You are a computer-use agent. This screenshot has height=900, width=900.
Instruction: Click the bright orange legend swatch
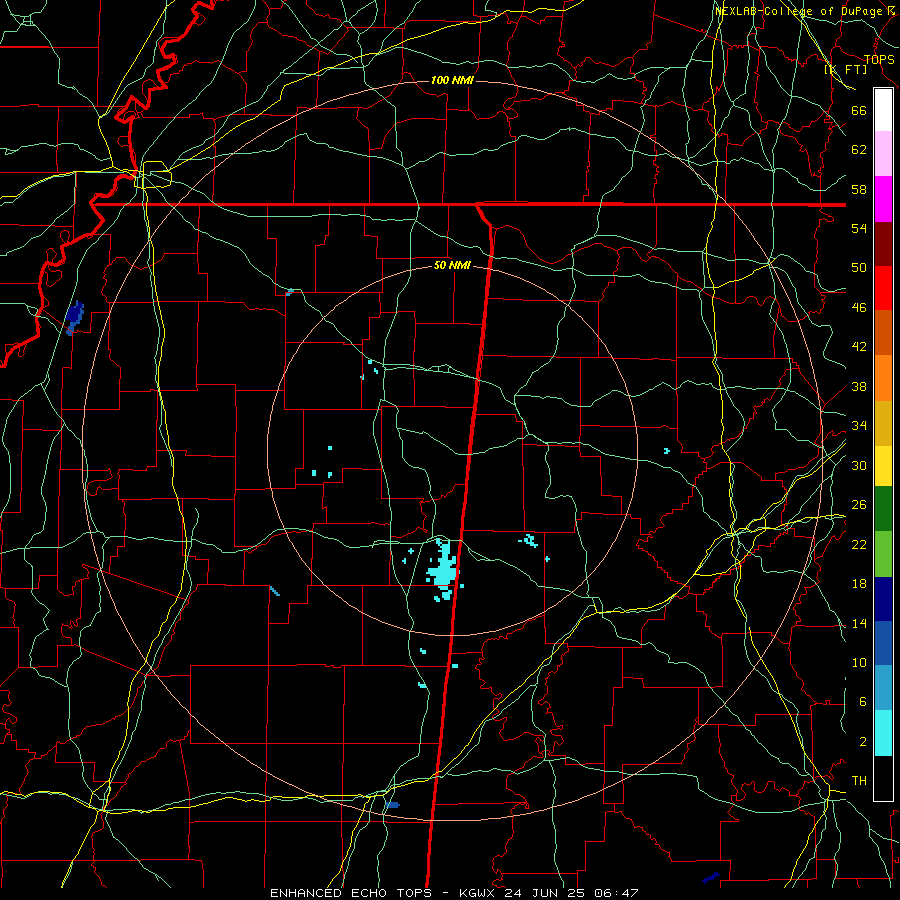[883, 378]
